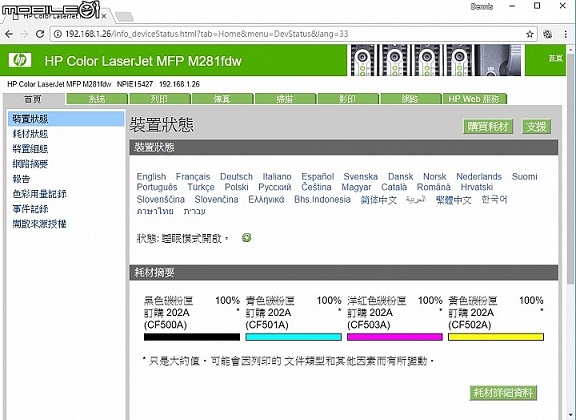Viewport: 576px width, 420px height.
Task: Switch to the 系統 tab
Action: pyautogui.click(x=97, y=99)
